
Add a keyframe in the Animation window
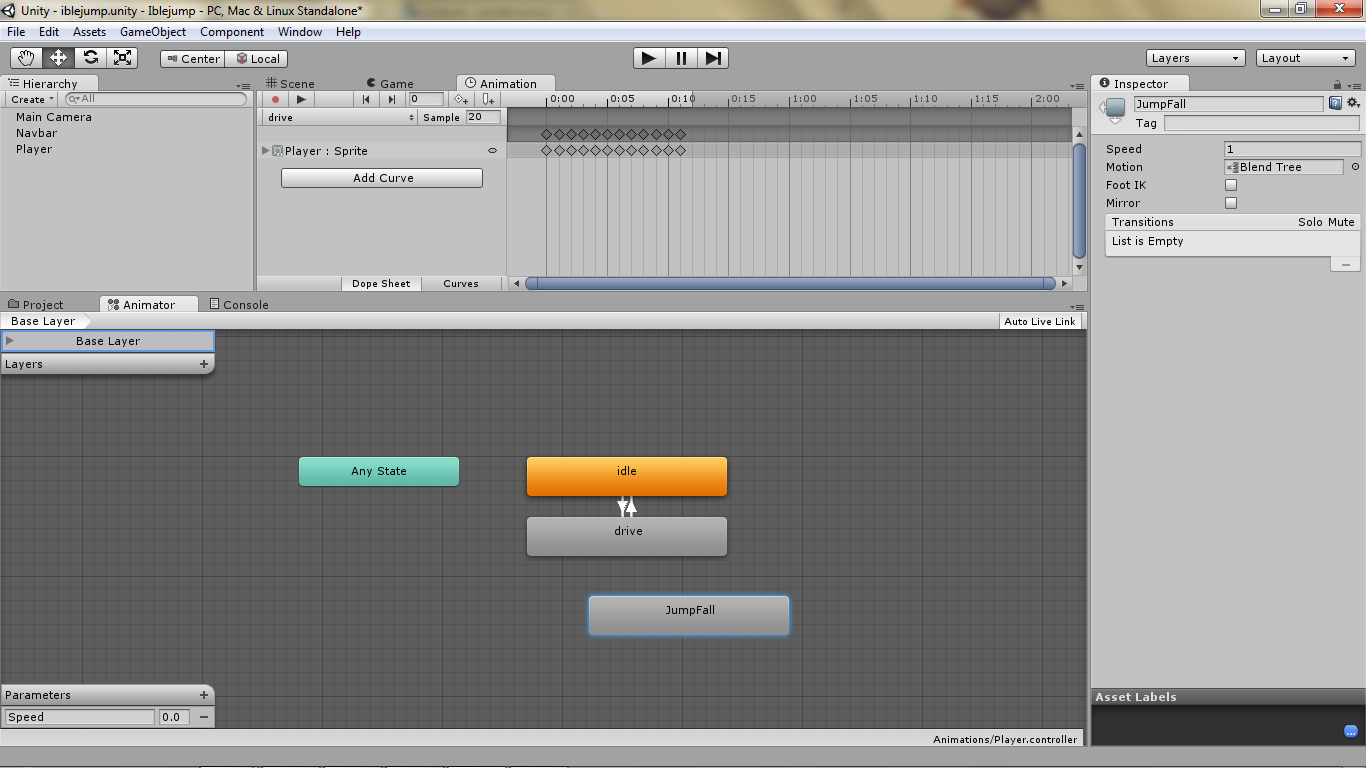coord(459,99)
